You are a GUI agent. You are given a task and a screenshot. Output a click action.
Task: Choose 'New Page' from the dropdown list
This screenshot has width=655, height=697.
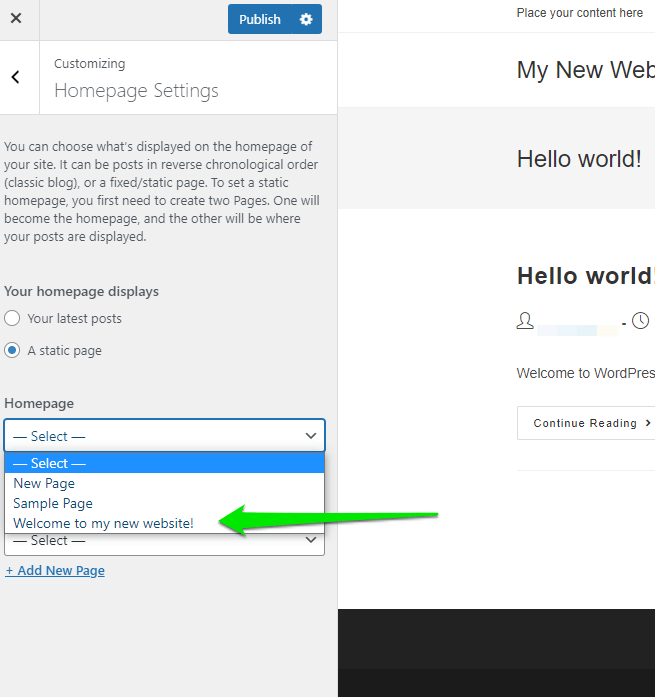tap(164, 483)
